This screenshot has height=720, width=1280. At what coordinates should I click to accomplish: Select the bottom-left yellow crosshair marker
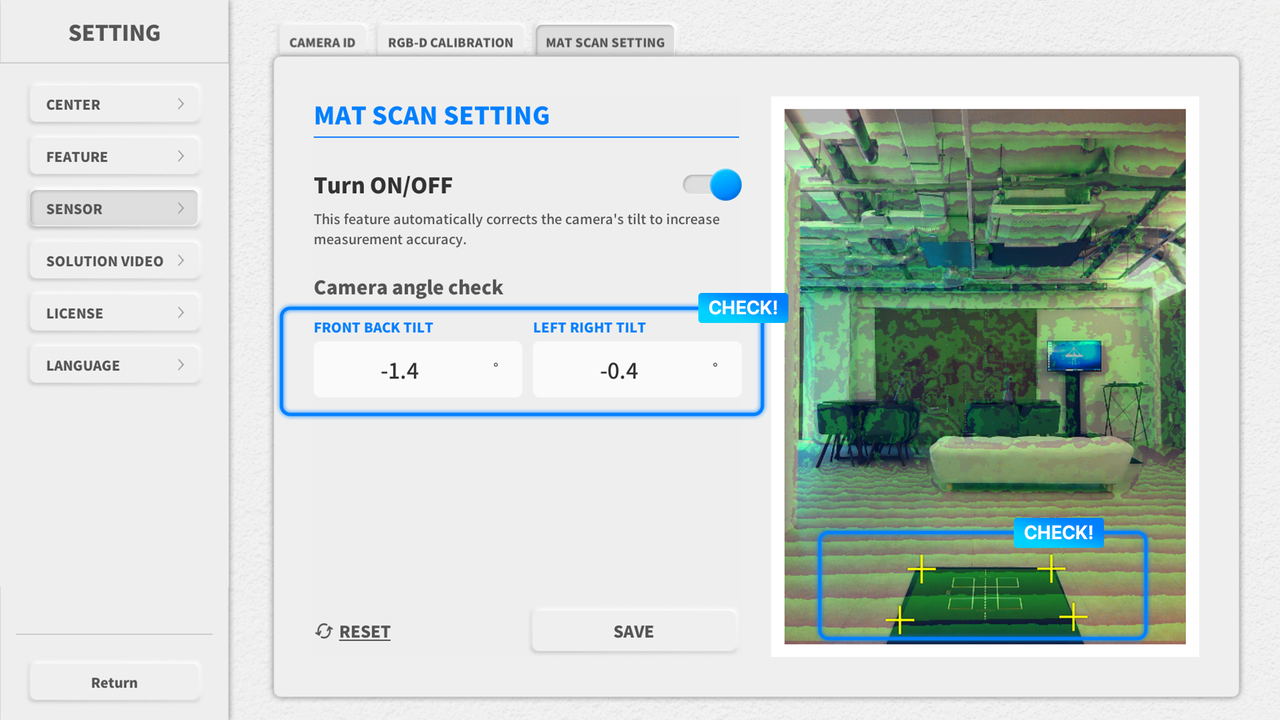[900, 620]
